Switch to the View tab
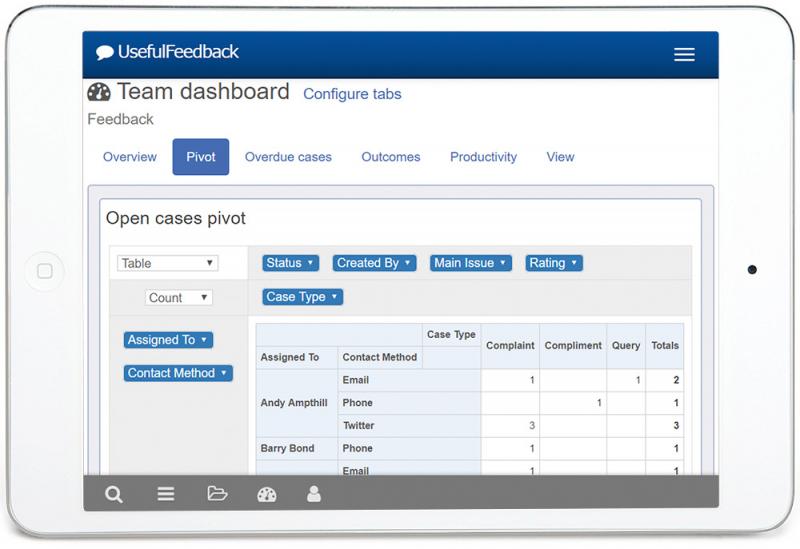Image resolution: width=800 pixels, height=549 pixels. tap(560, 157)
